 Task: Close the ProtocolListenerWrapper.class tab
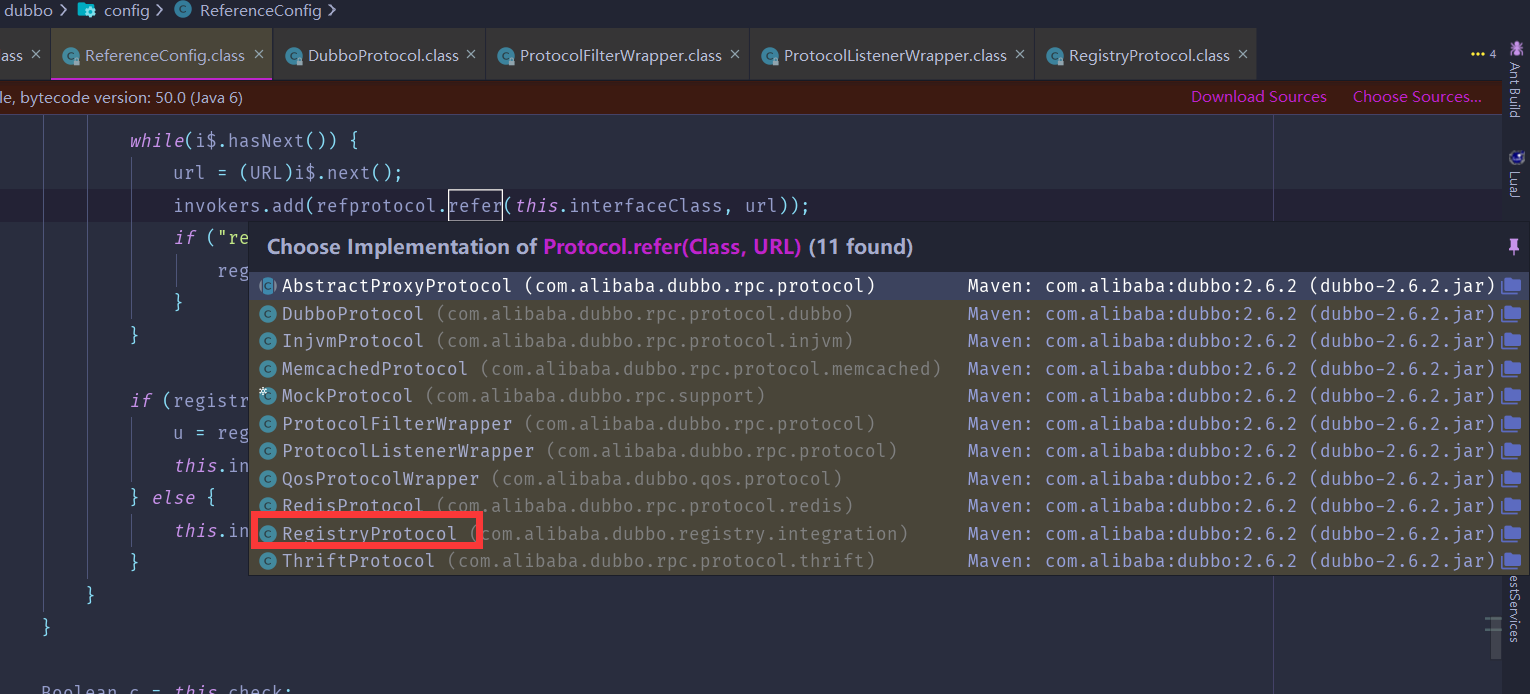1021,55
